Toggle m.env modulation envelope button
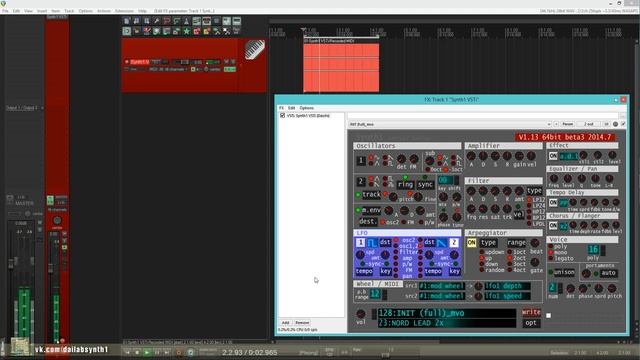640x360 pixels. (x=371, y=211)
